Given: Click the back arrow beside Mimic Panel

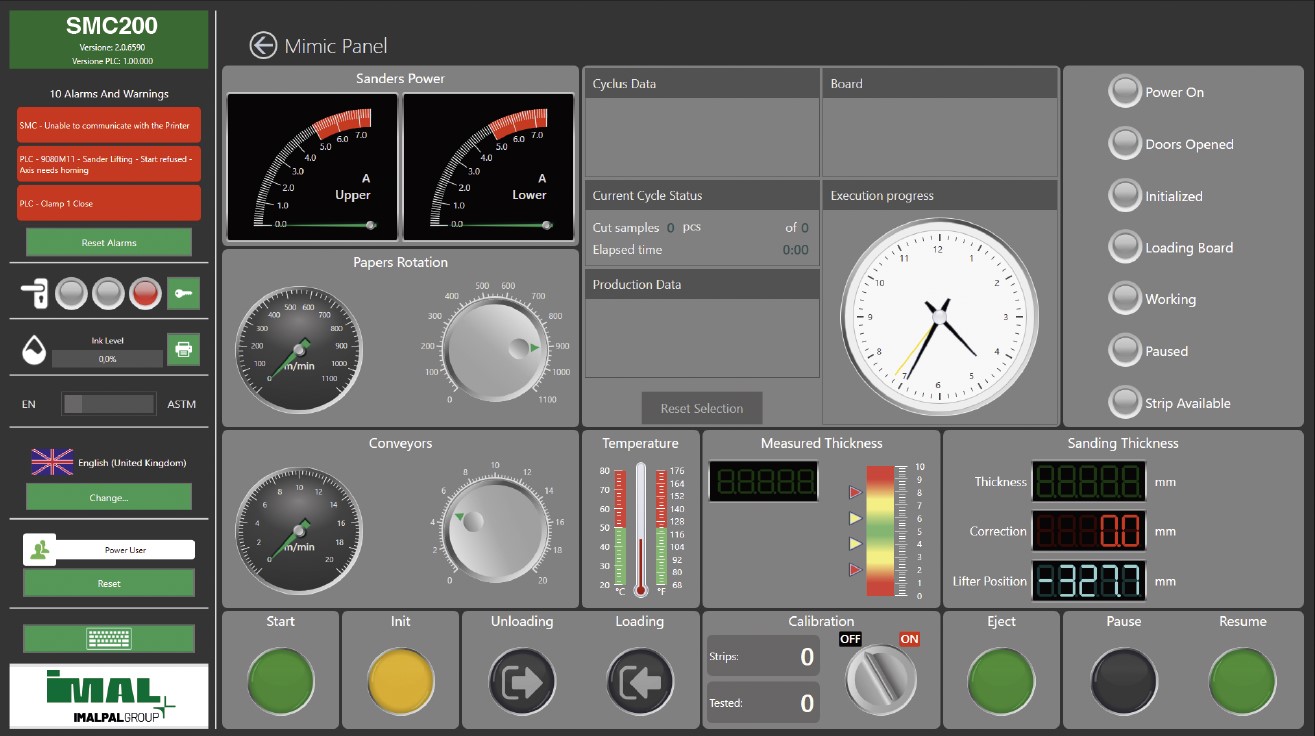Looking at the screenshot, I should pos(263,46).
